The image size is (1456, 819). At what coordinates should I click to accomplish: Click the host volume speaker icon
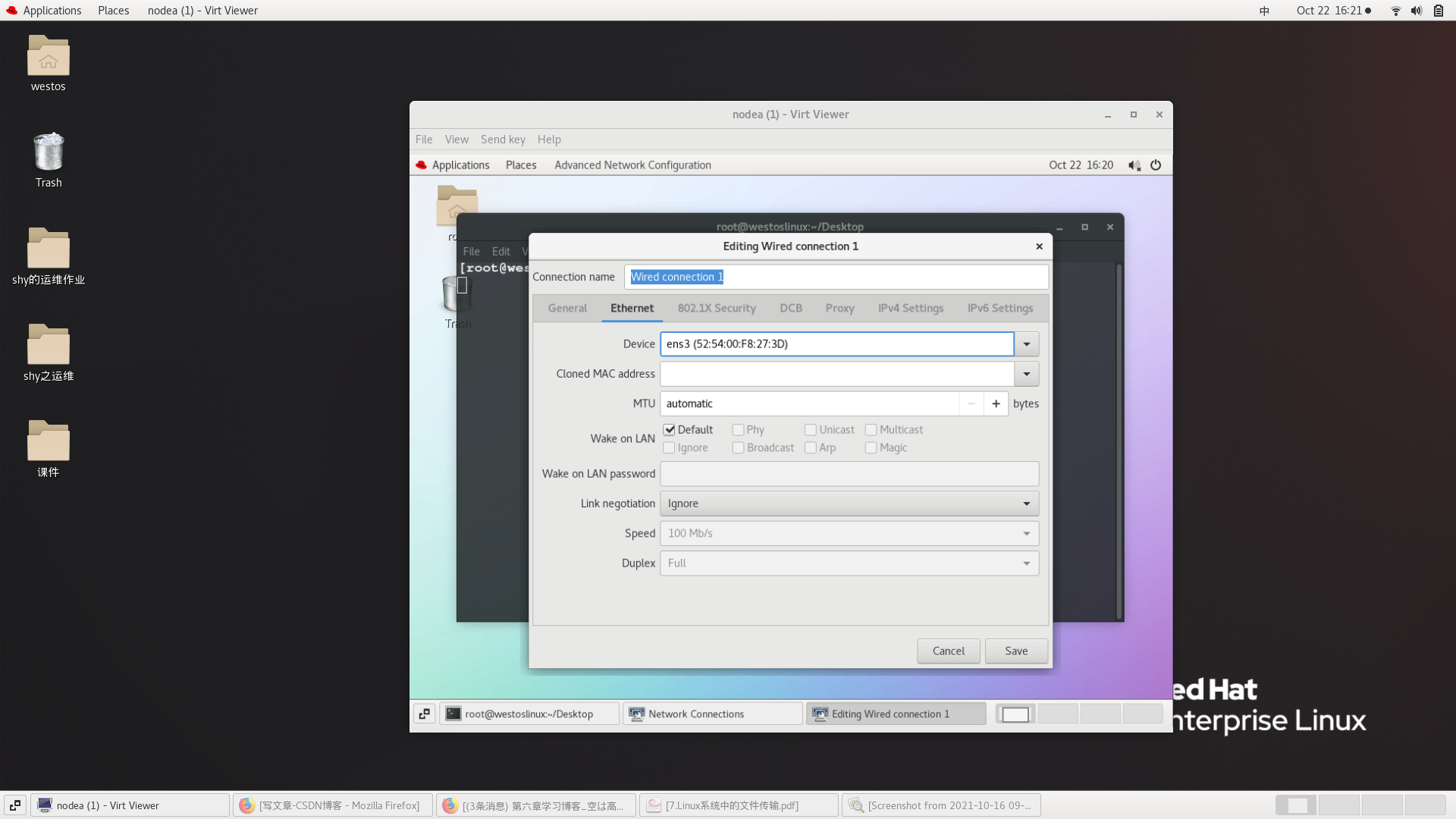1417,11
